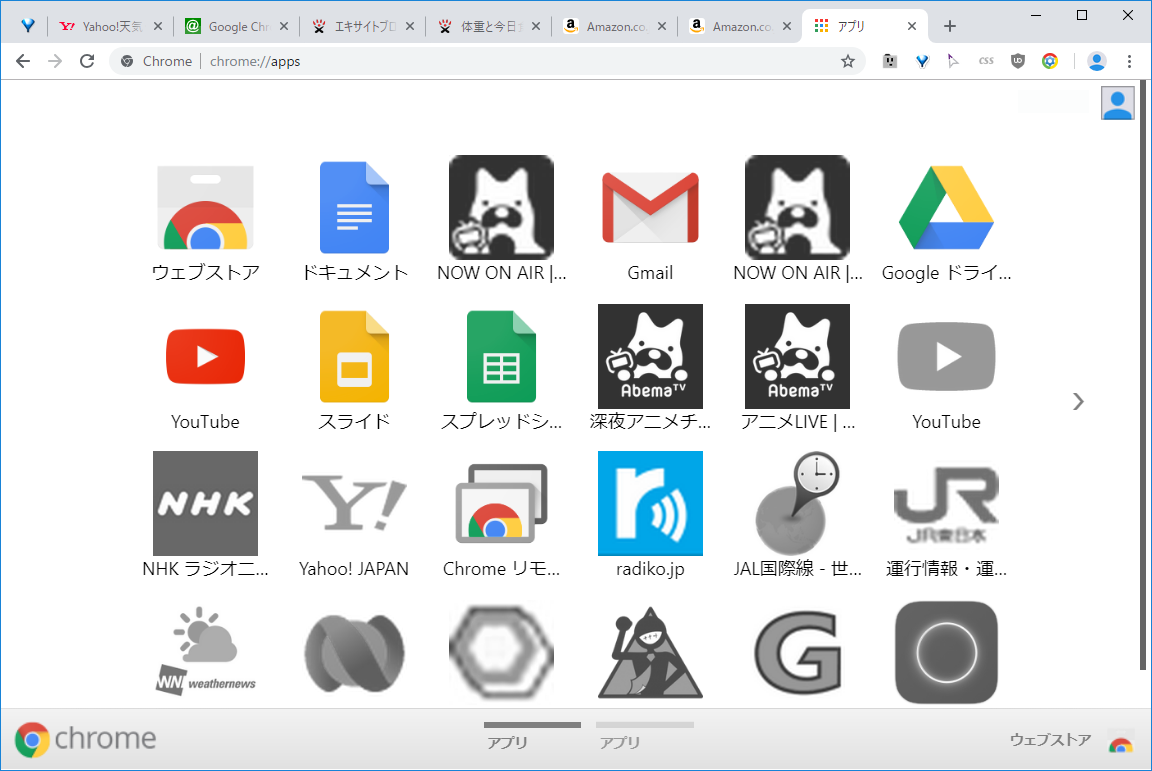1152x771 pixels.
Task: Launch the ninja triangle app icon
Action: pyautogui.click(x=650, y=653)
